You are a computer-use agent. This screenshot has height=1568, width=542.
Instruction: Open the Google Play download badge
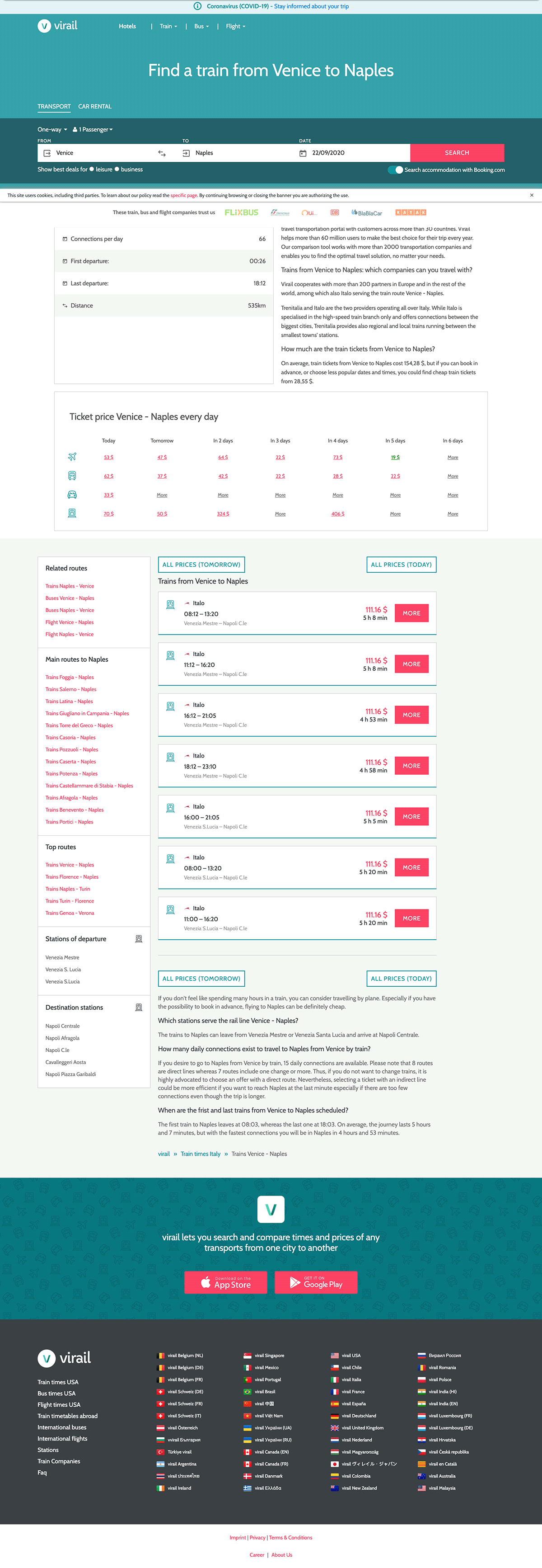tap(316, 1282)
